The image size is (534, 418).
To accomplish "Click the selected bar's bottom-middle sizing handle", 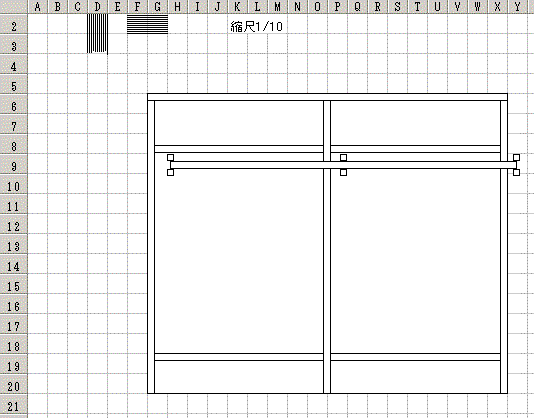I will 344,172.
